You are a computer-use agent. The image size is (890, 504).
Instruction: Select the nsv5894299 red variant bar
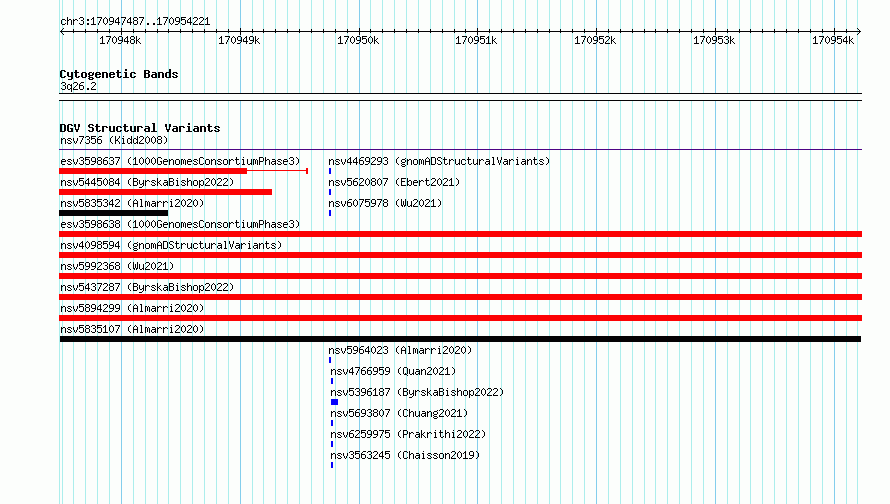click(460, 318)
